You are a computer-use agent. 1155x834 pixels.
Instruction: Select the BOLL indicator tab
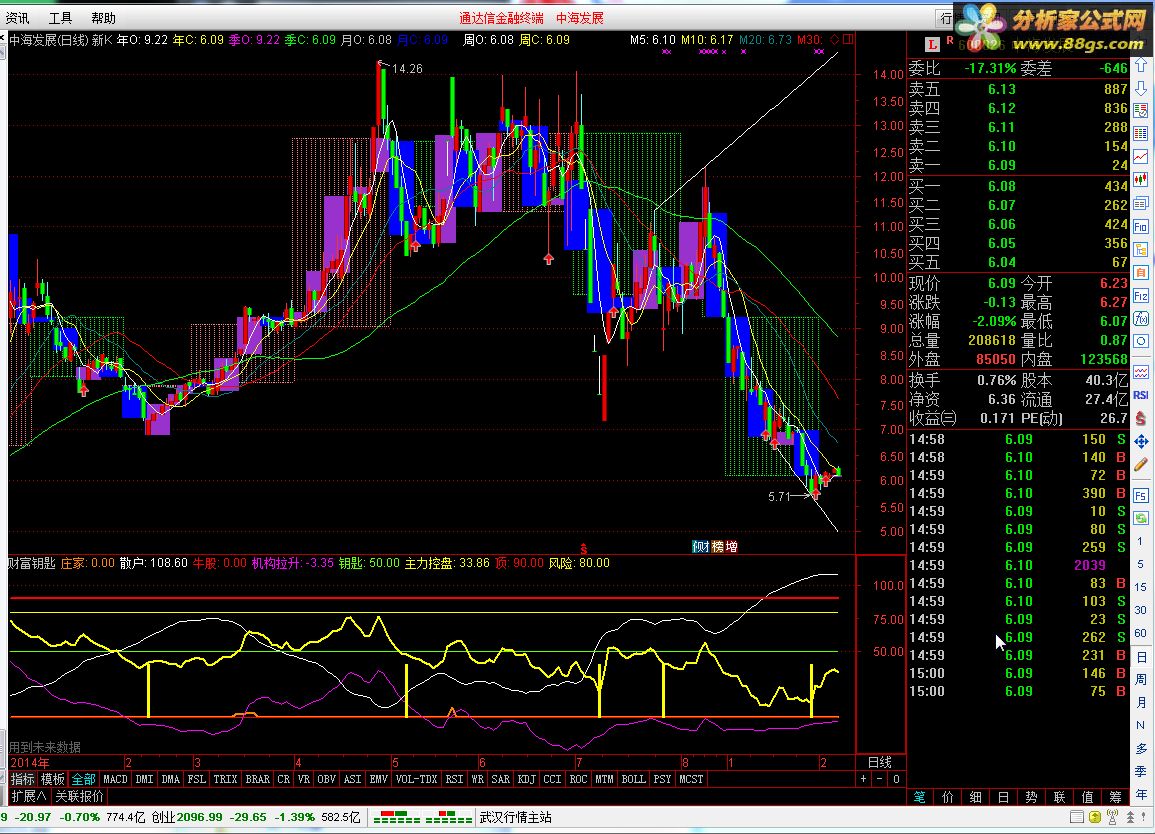click(633, 779)
